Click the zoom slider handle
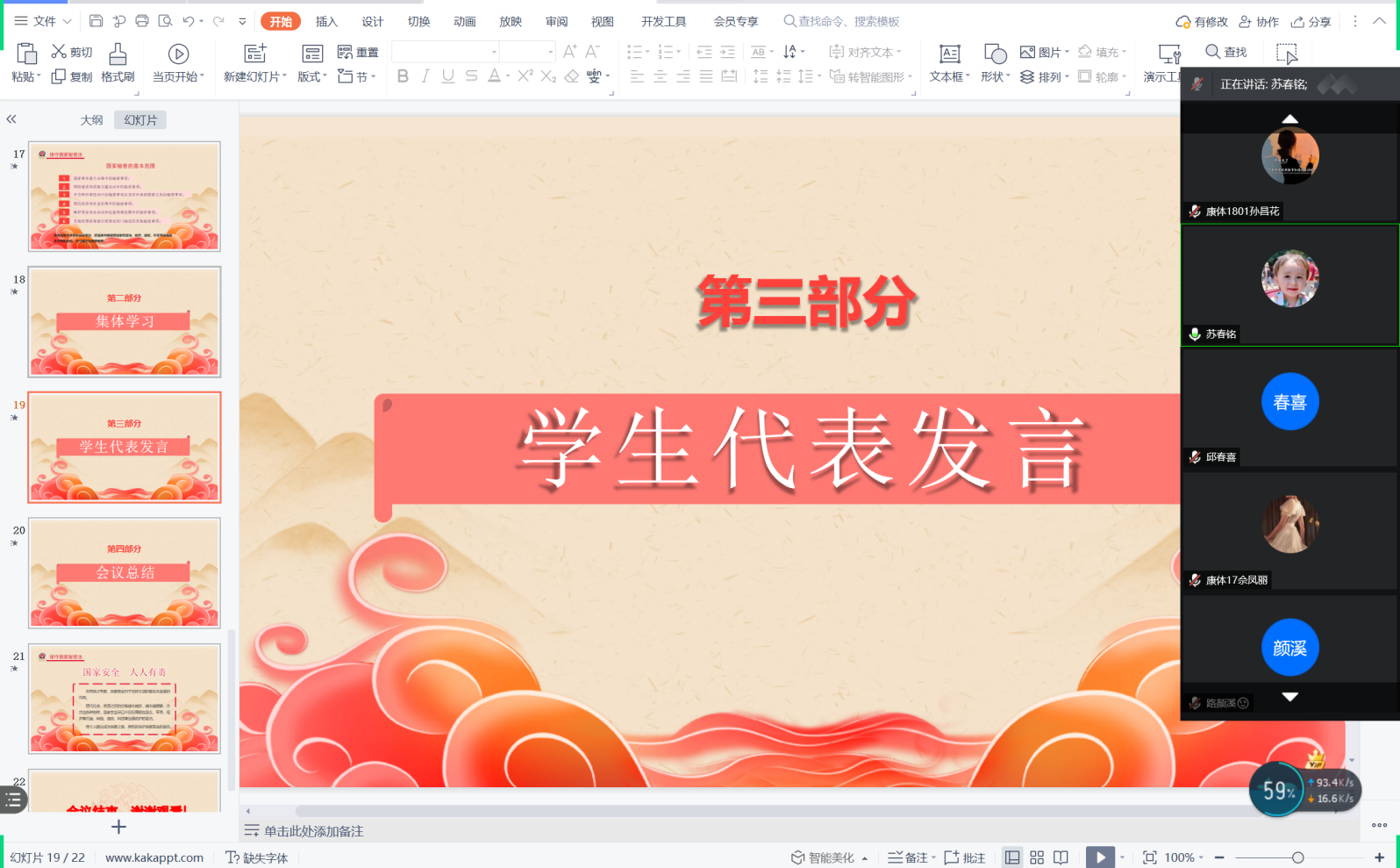The width and height of the screenshot is (1400, 868). (x=1297, y=857)
